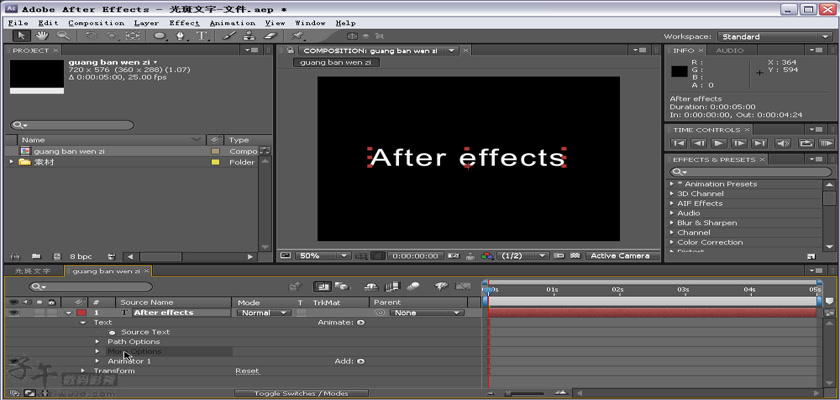Step back one frame

coord(699,144)
